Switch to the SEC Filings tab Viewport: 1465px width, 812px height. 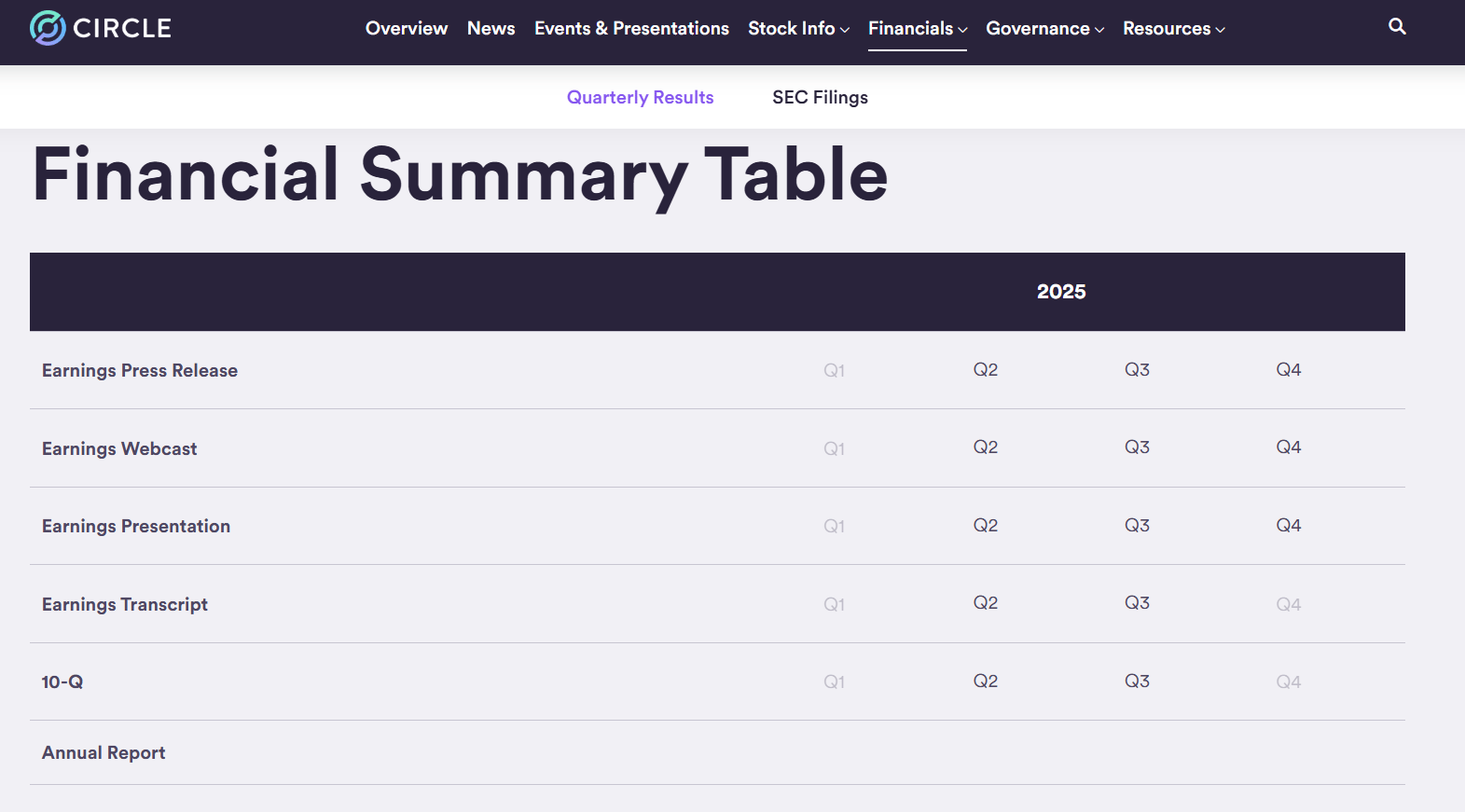(820, 98)
